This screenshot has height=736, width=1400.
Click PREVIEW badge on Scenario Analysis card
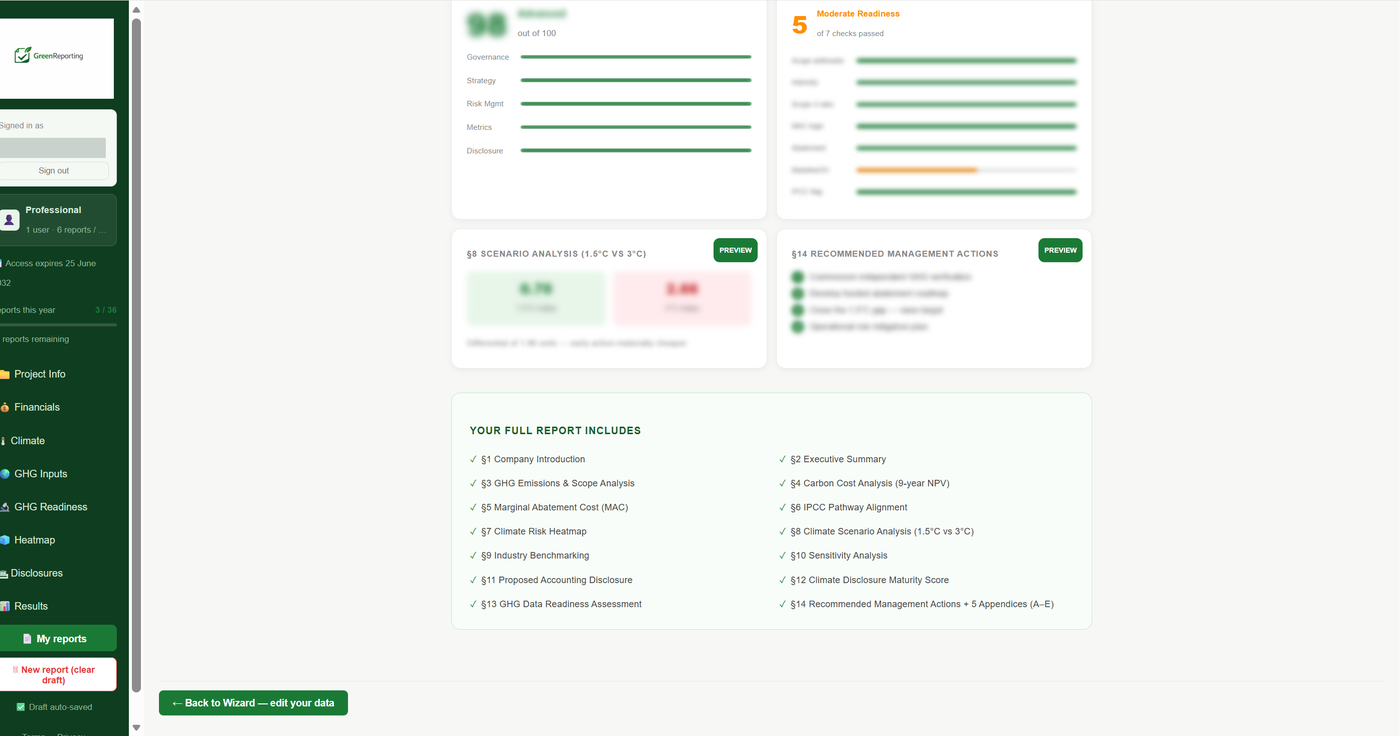[x=735, y=250]
